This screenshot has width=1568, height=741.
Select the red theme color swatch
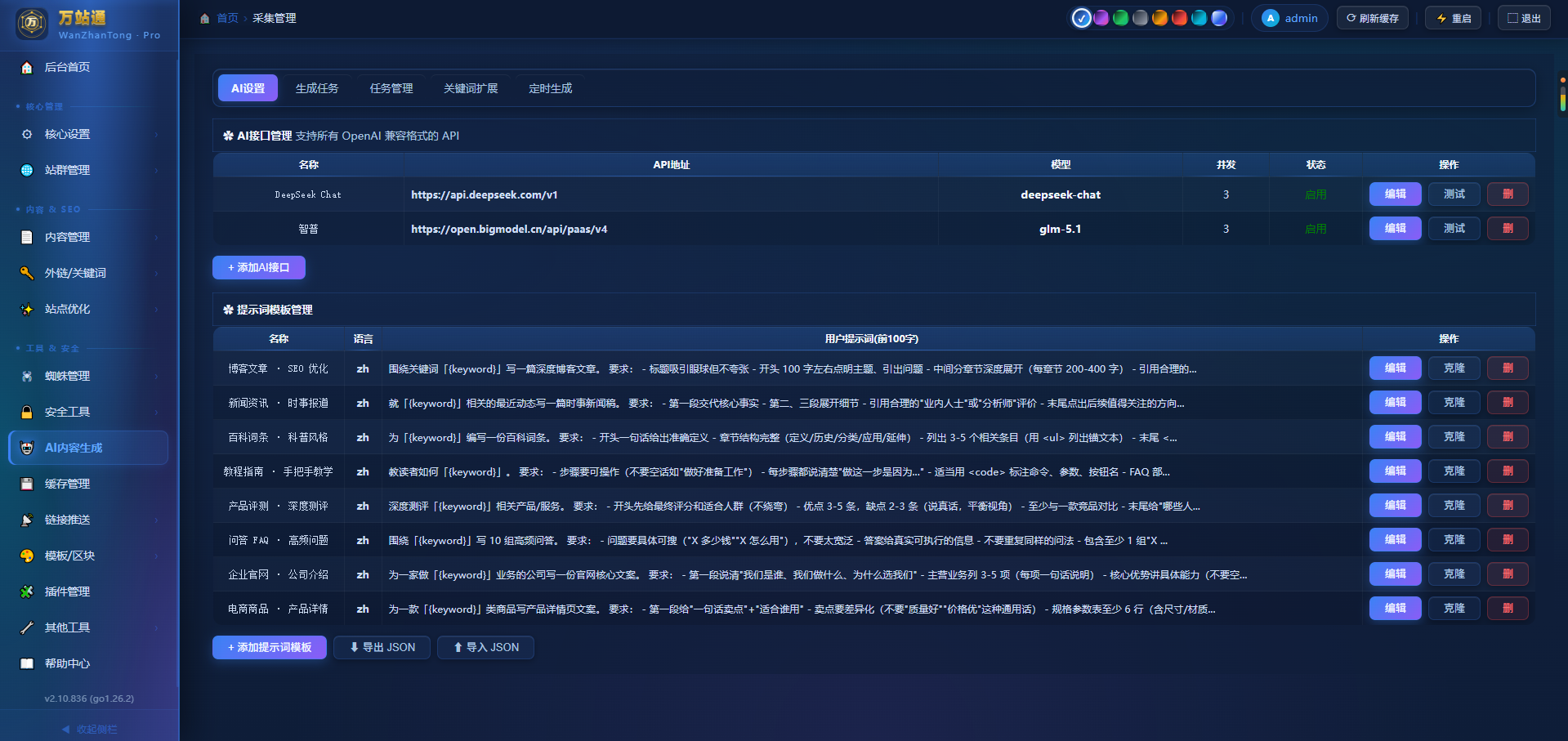pos(1180,18)
